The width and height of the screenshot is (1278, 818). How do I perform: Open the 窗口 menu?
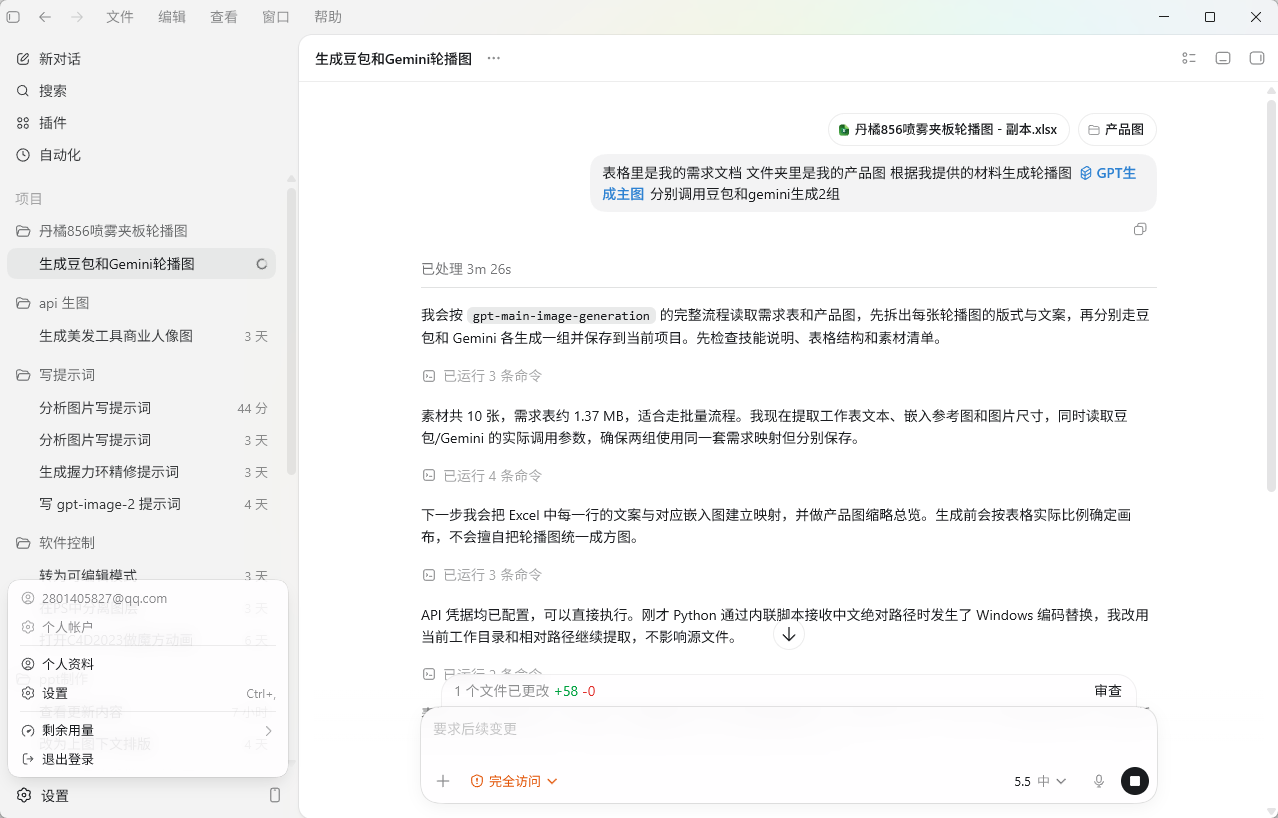click(276, 17)
